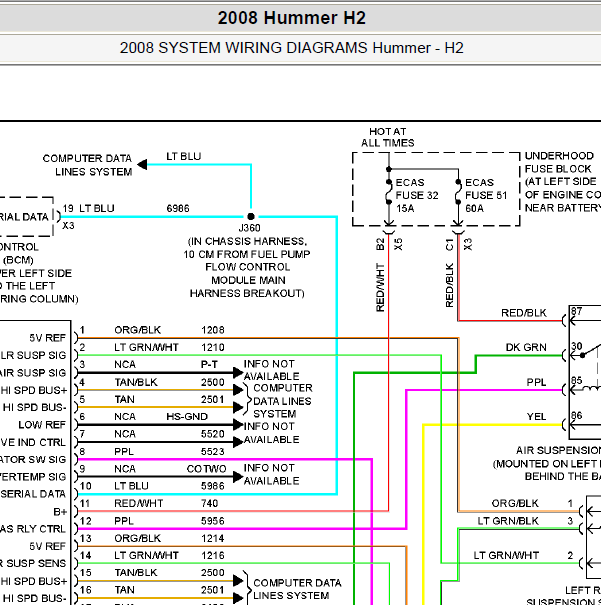Select the B2 connector terminal label

(x=380, y=244)
